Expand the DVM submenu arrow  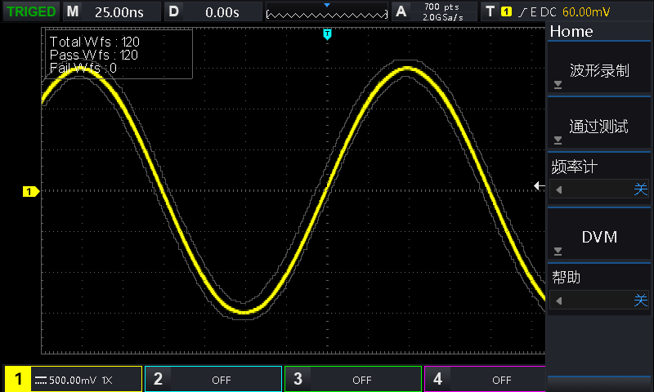coord(558,251)
